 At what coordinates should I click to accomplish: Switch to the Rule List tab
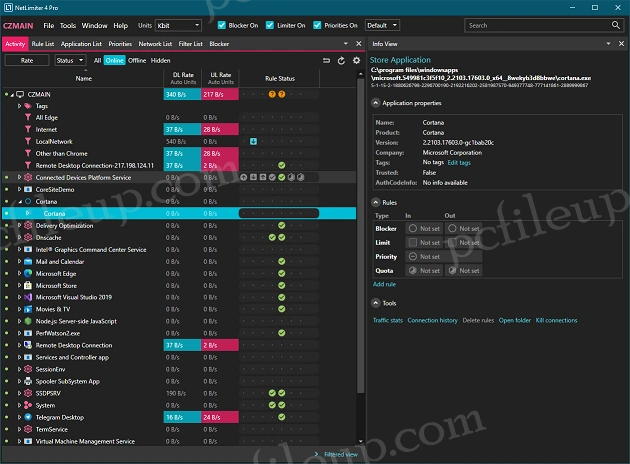(43, 44)
